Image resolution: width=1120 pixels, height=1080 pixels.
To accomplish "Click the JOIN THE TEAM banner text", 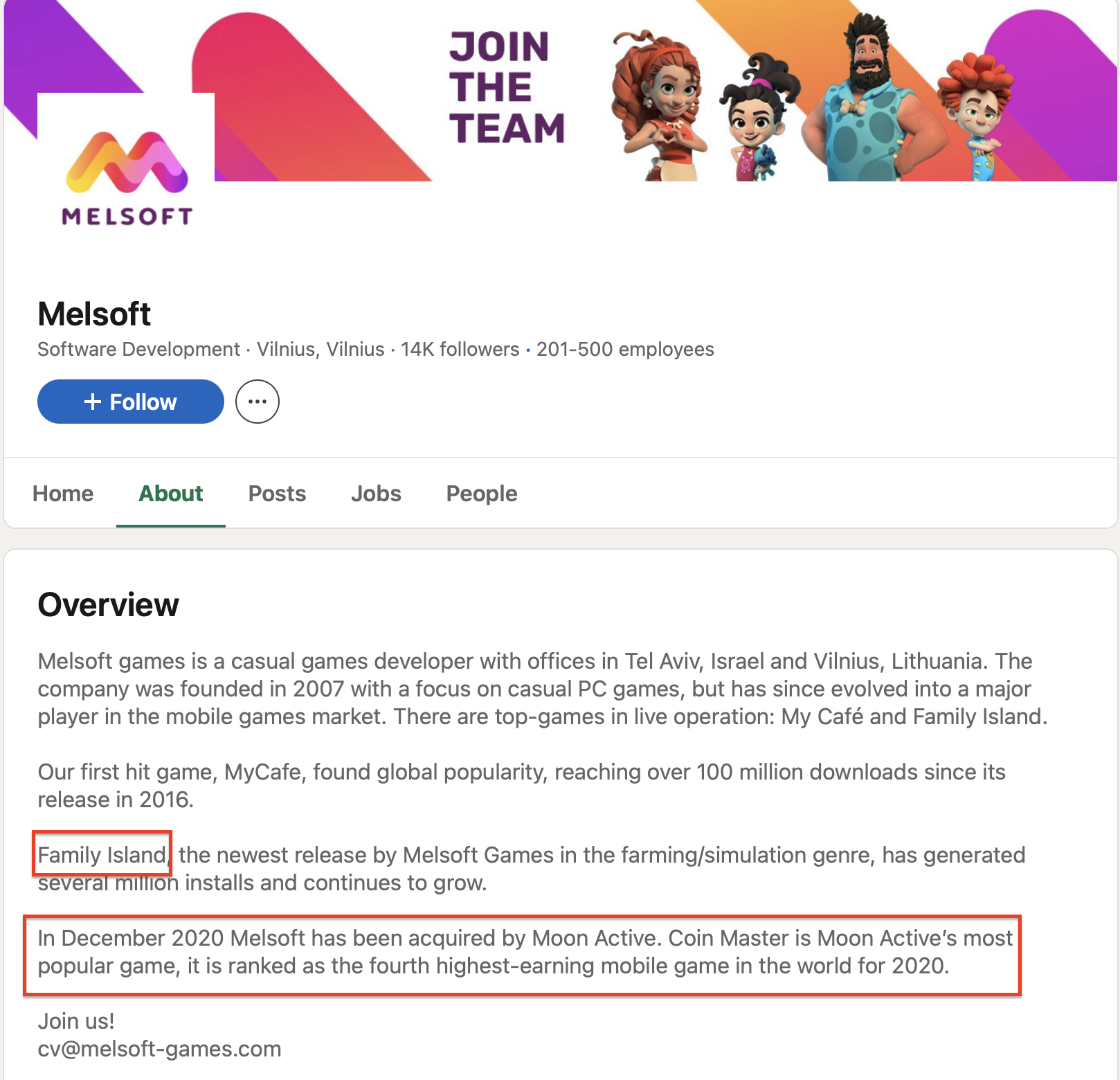I will click(507, 88).
